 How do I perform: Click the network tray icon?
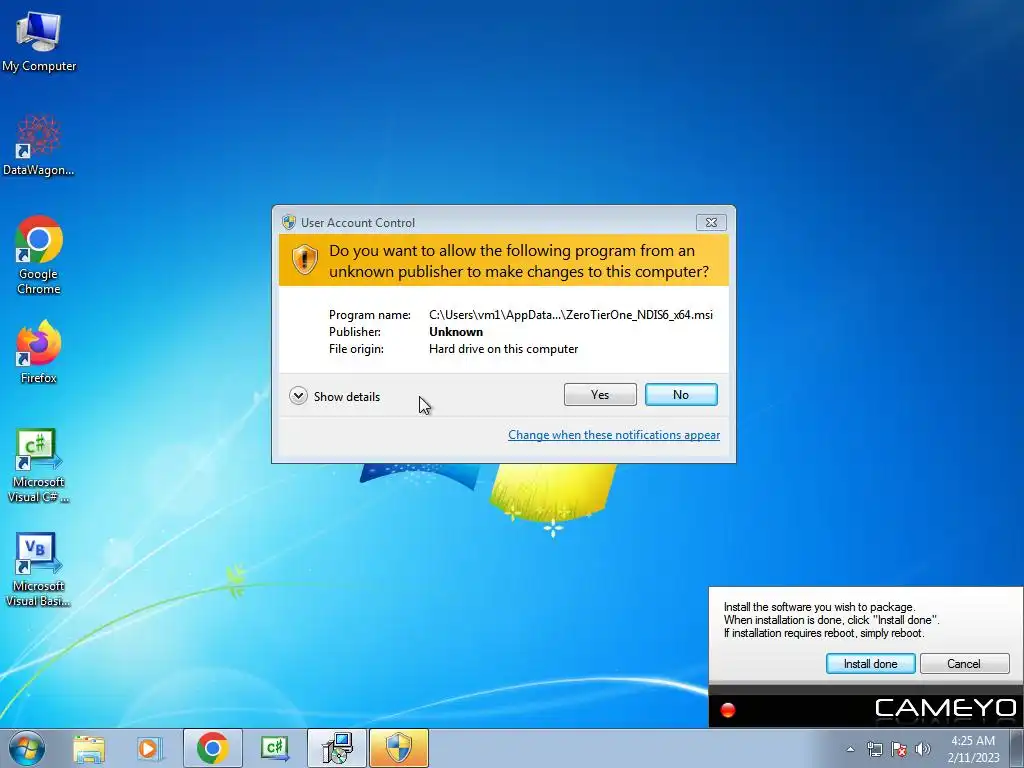coord(874,749)
